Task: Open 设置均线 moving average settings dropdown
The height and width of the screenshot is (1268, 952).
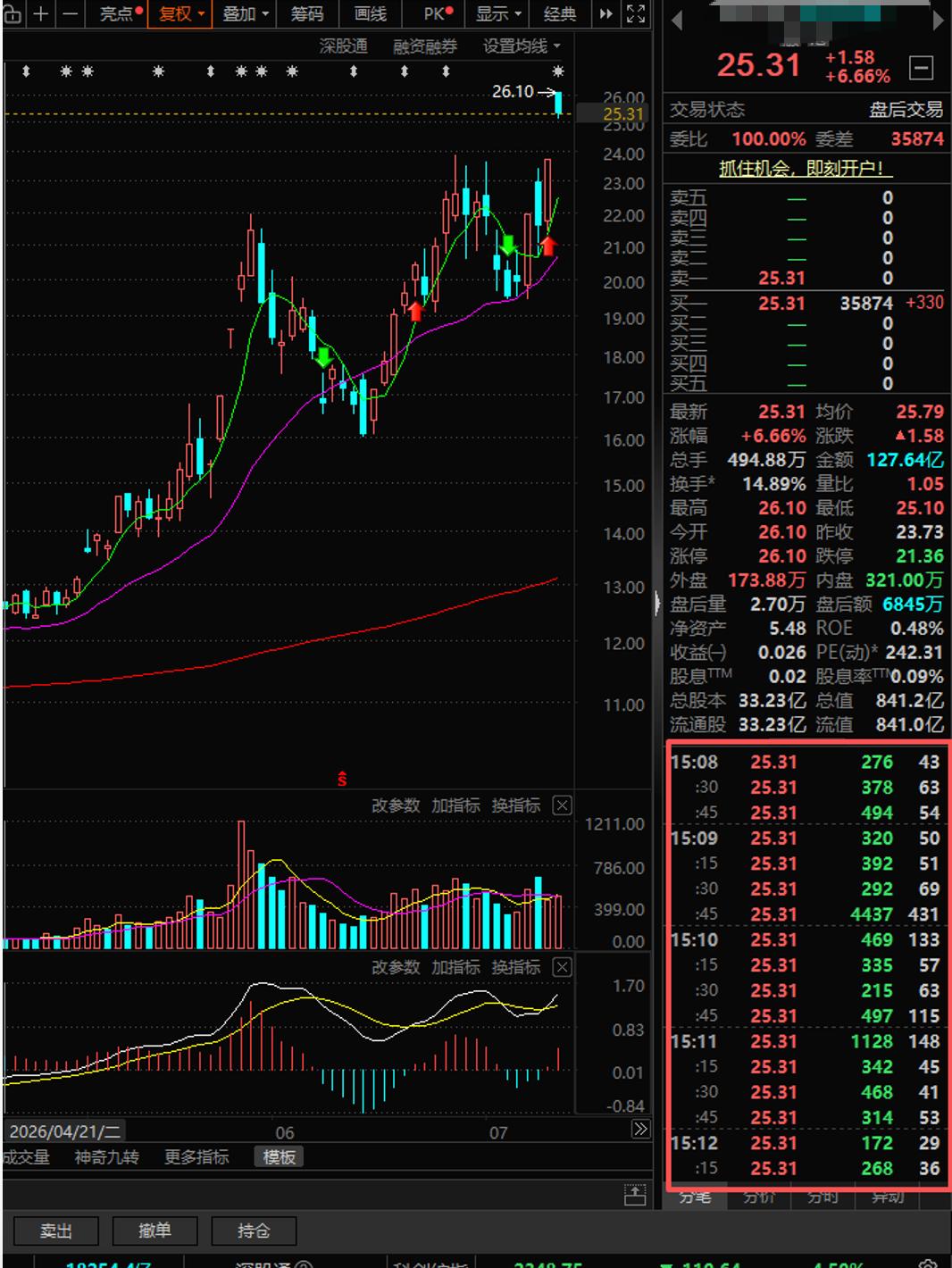Action: [x=522, y=46]
